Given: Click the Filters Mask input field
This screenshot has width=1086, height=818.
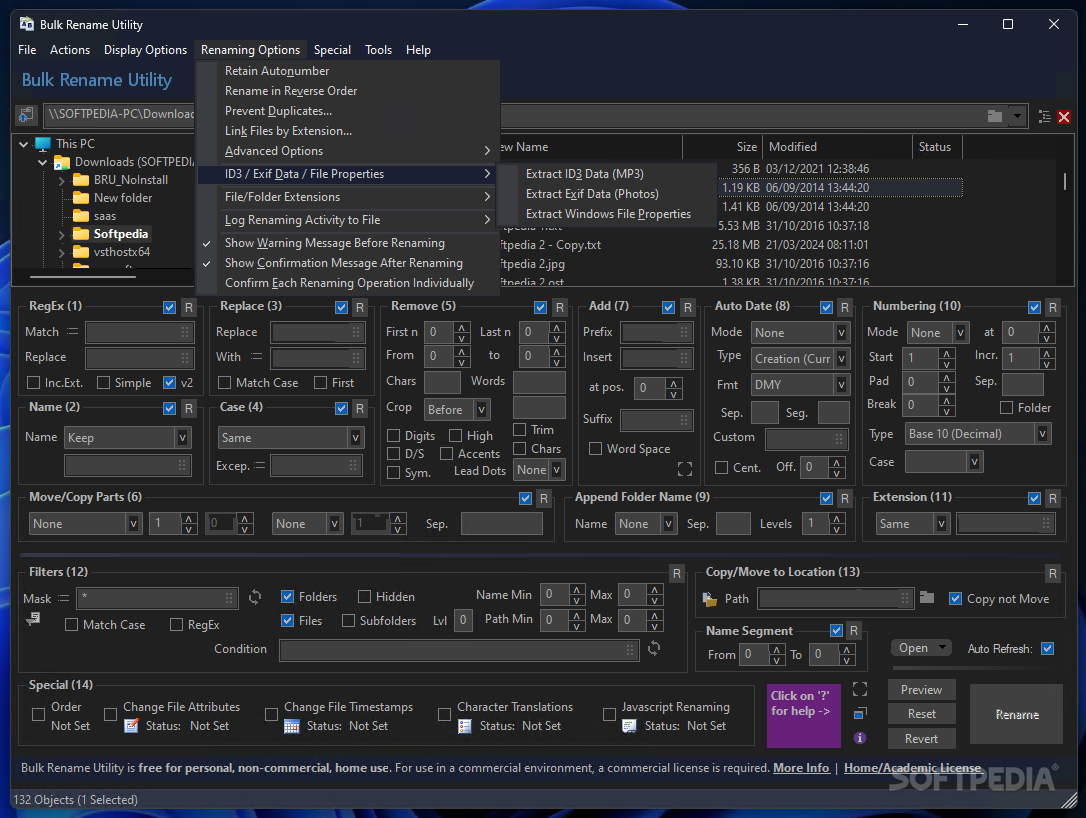Looking at the screenshot, I should 159,598.
